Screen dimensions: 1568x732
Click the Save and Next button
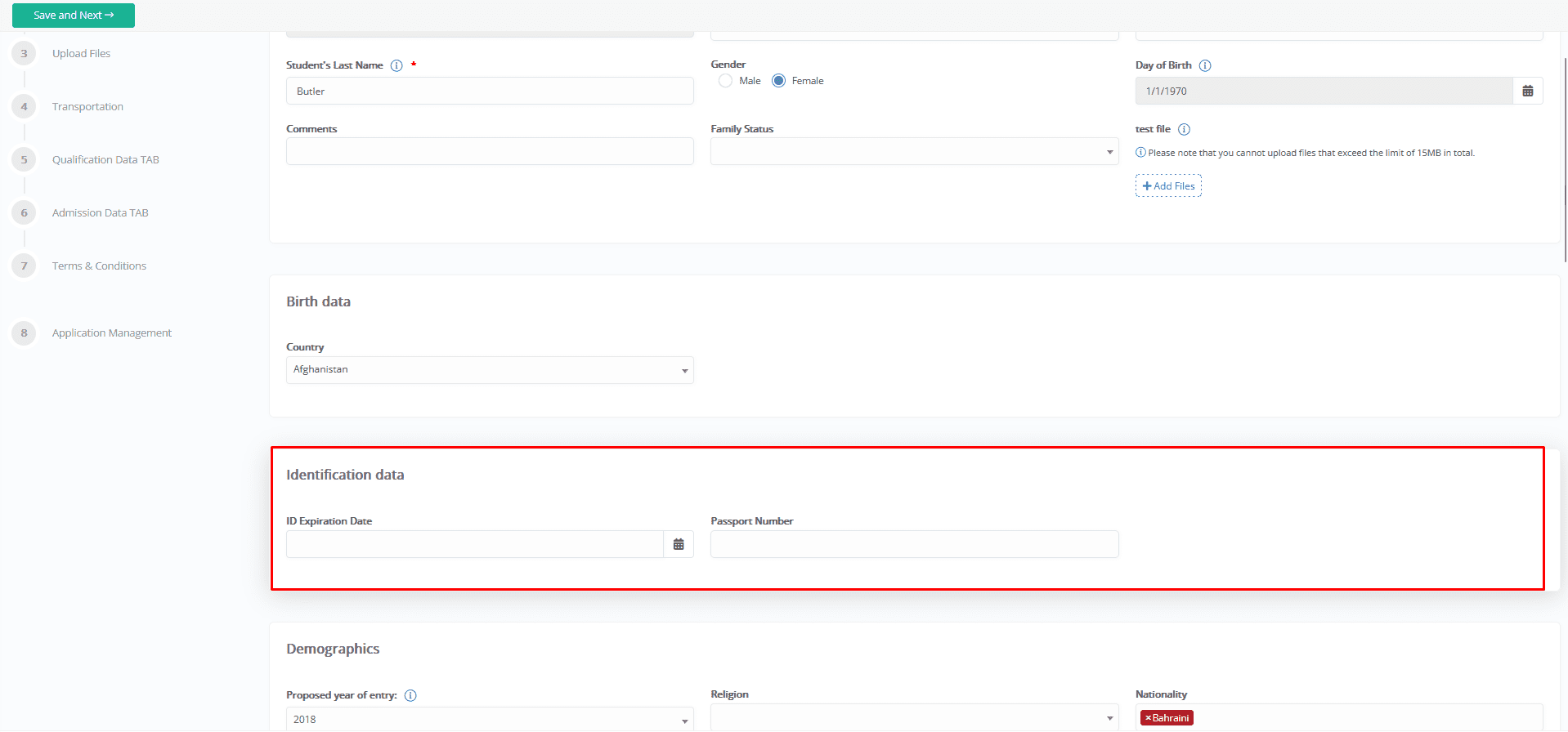point(74,16)
